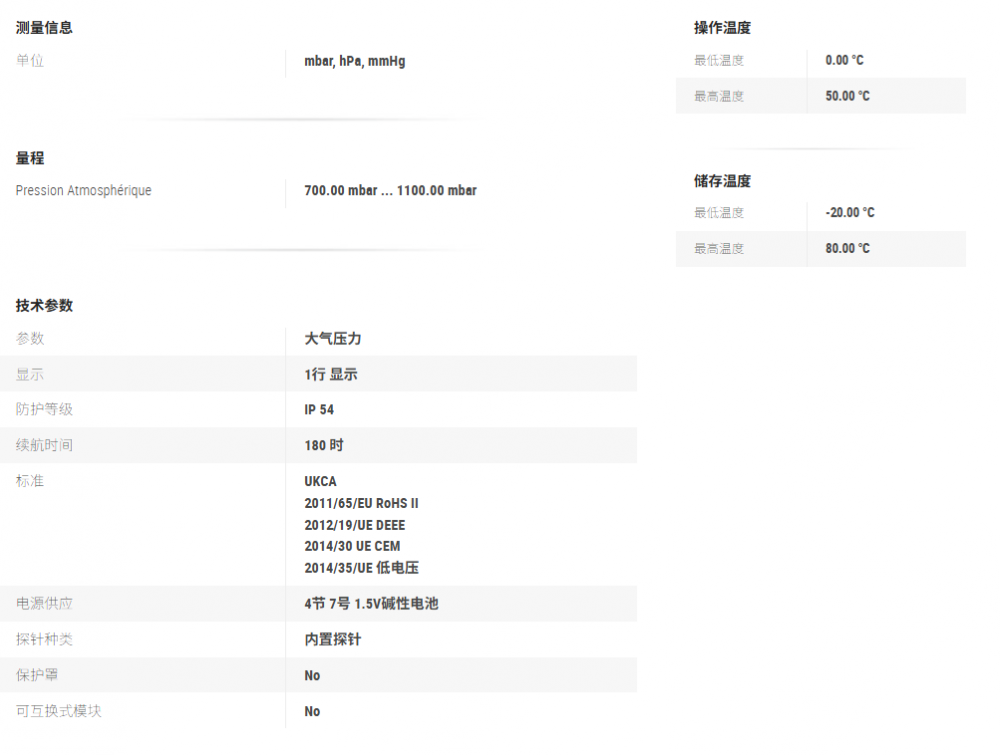The height and width of the screenshot is (756, 1000).
Task: Click the 2014/35/UE 低电压 standard line
Action: click(361, 568)
